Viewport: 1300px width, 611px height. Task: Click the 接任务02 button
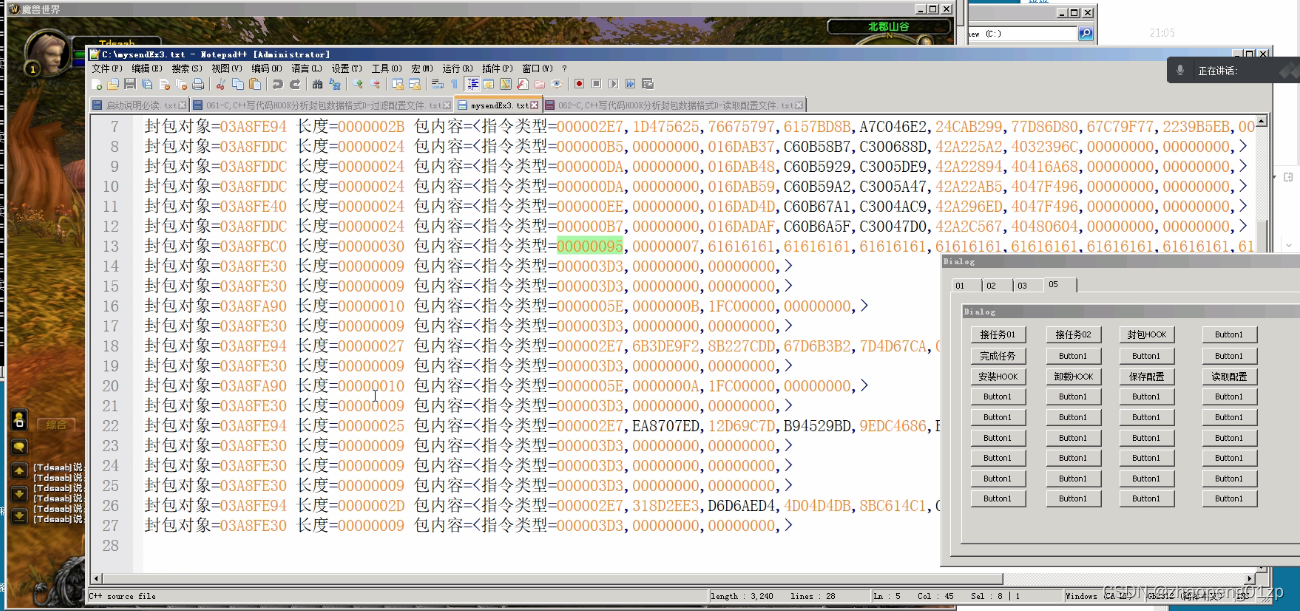[x=1073, y=335]
